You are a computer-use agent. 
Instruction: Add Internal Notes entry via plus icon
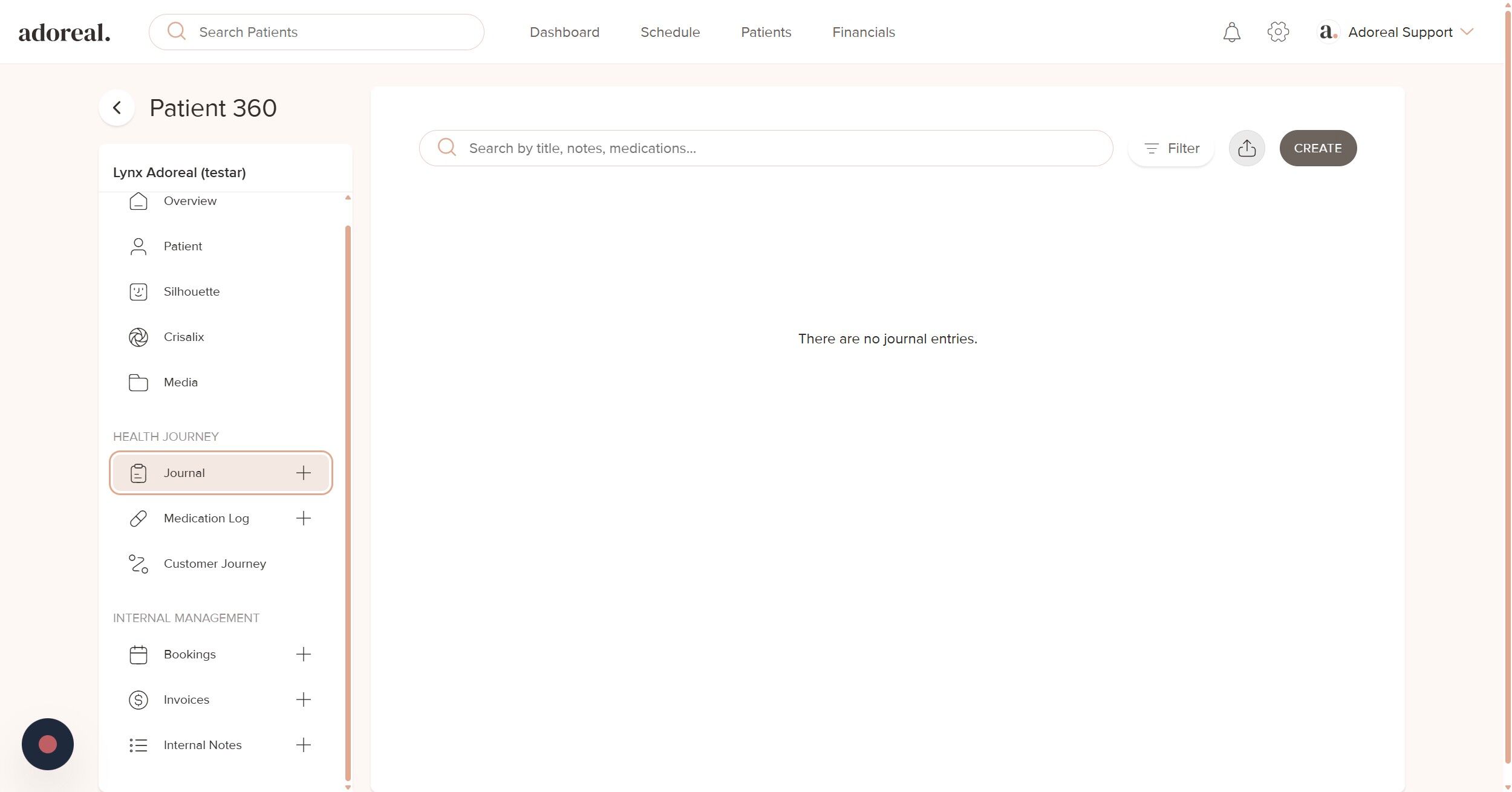pos(304,745)
